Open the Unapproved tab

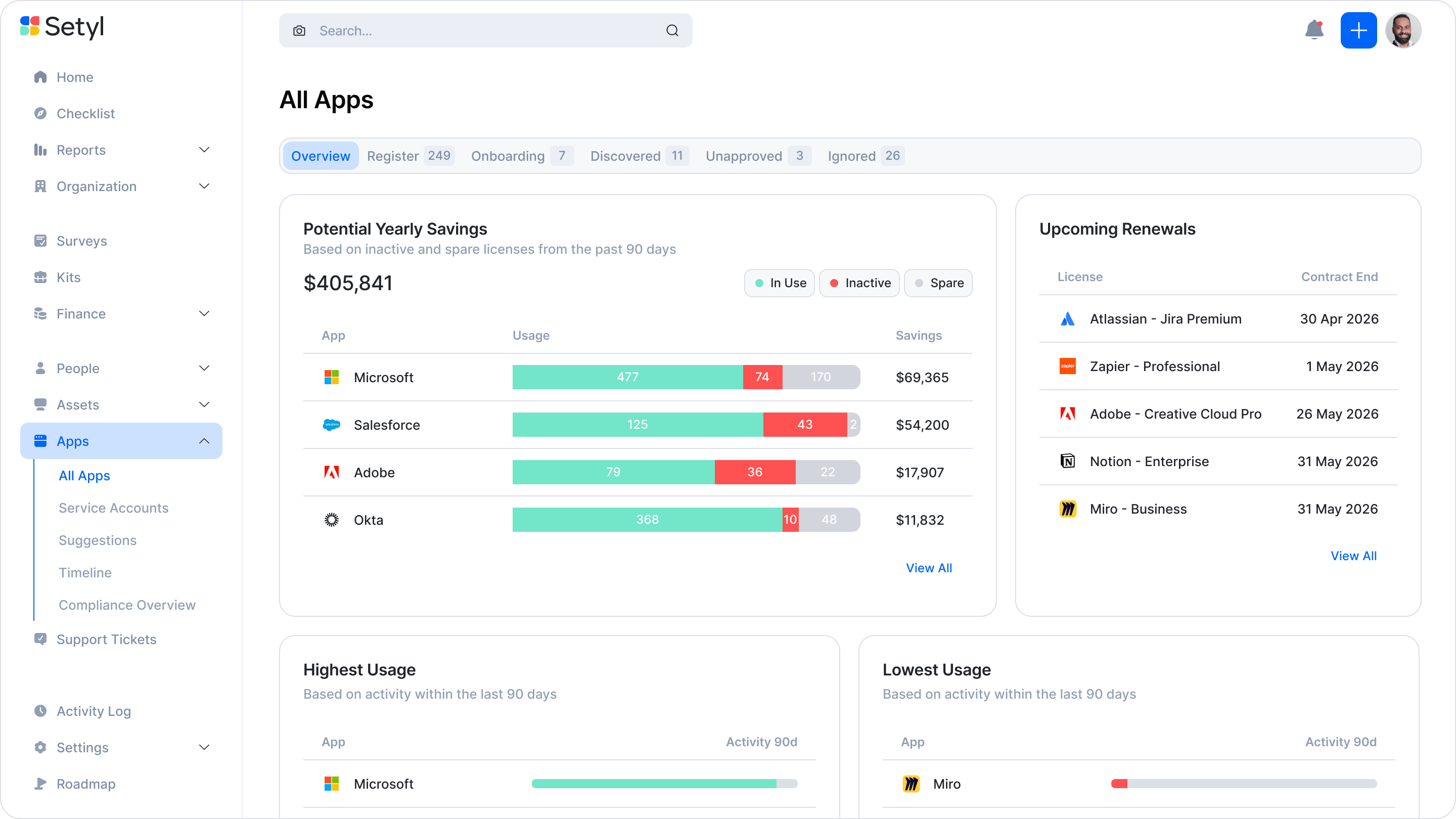pyautogui.click(x=744, y=156)
